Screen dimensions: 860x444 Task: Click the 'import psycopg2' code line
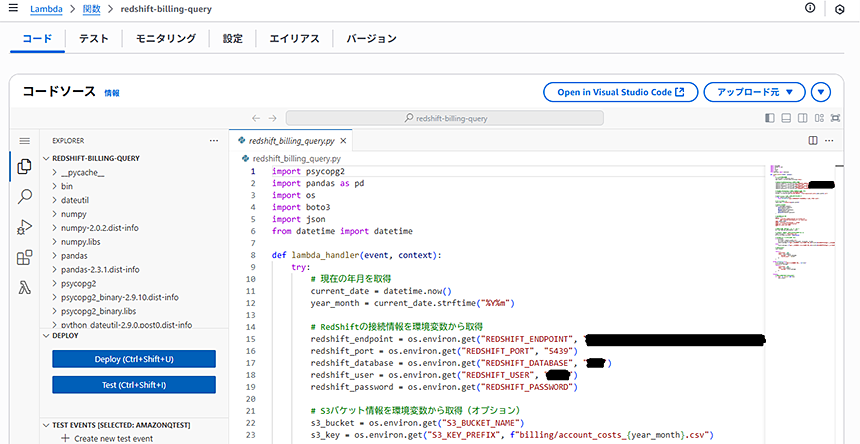(x=308, y=172)
